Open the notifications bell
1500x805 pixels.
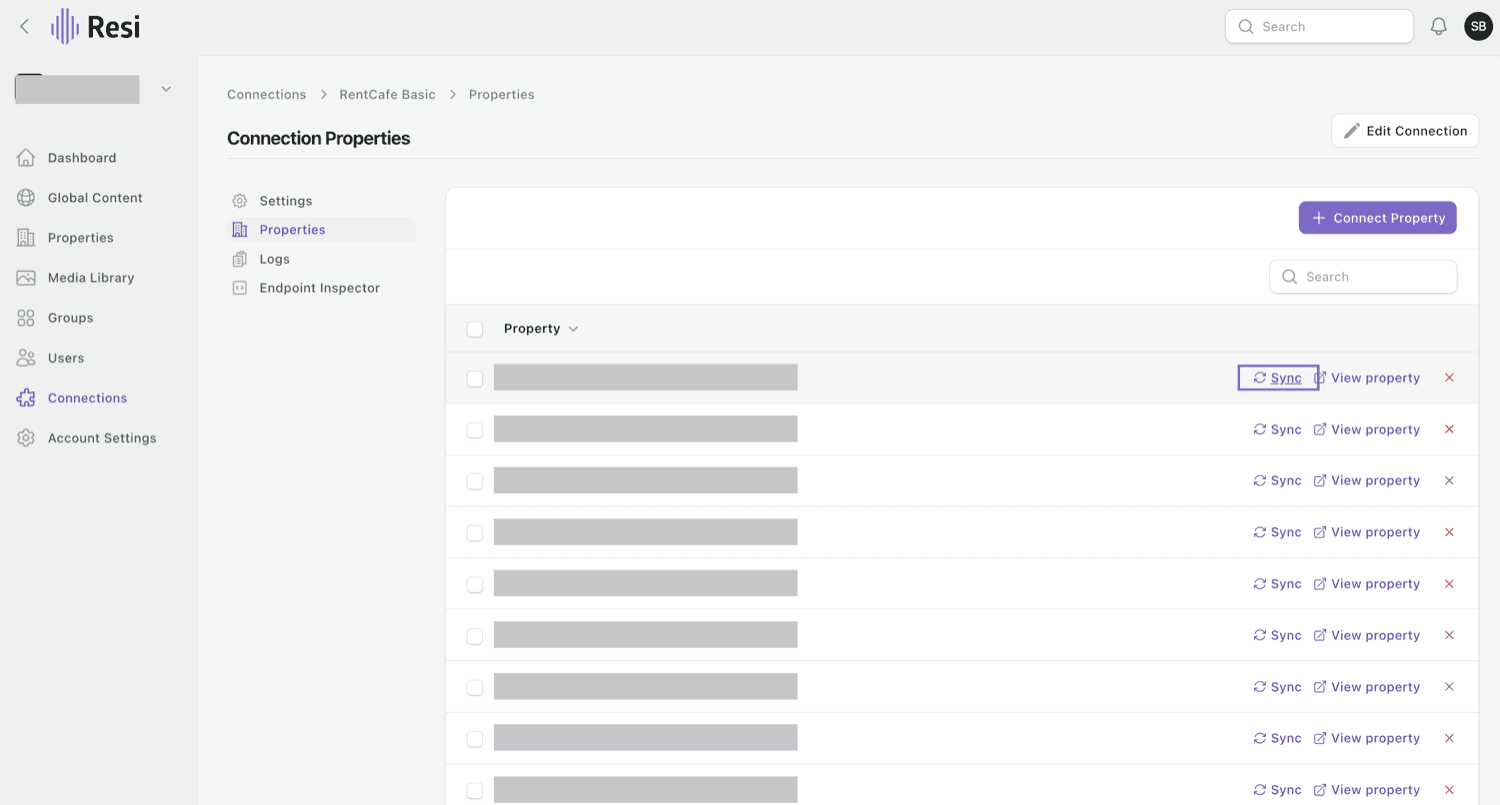(x=1439, y=27)
